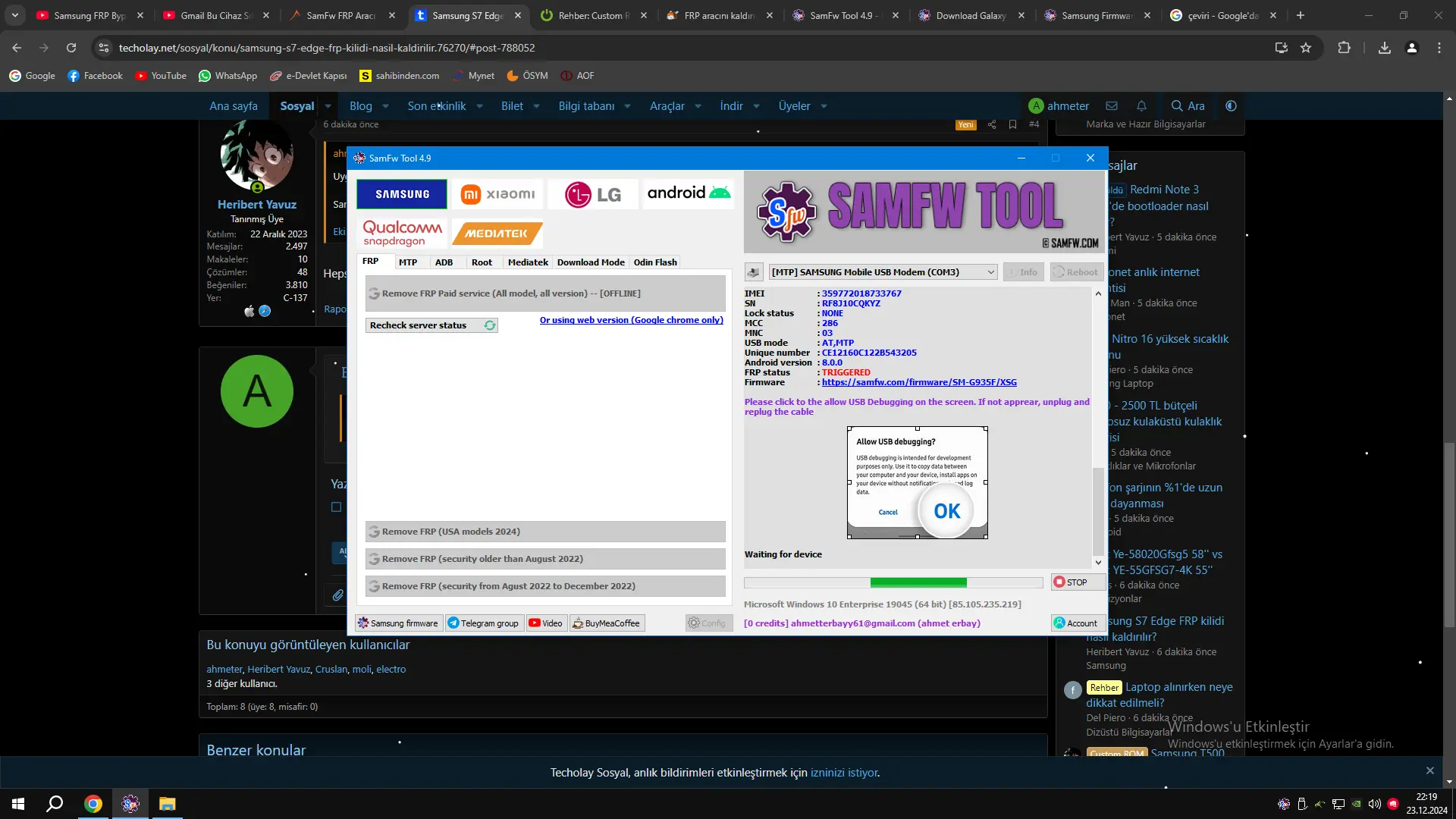
Task: Switch to the Odin Flash tab
Action: point(655,262)
